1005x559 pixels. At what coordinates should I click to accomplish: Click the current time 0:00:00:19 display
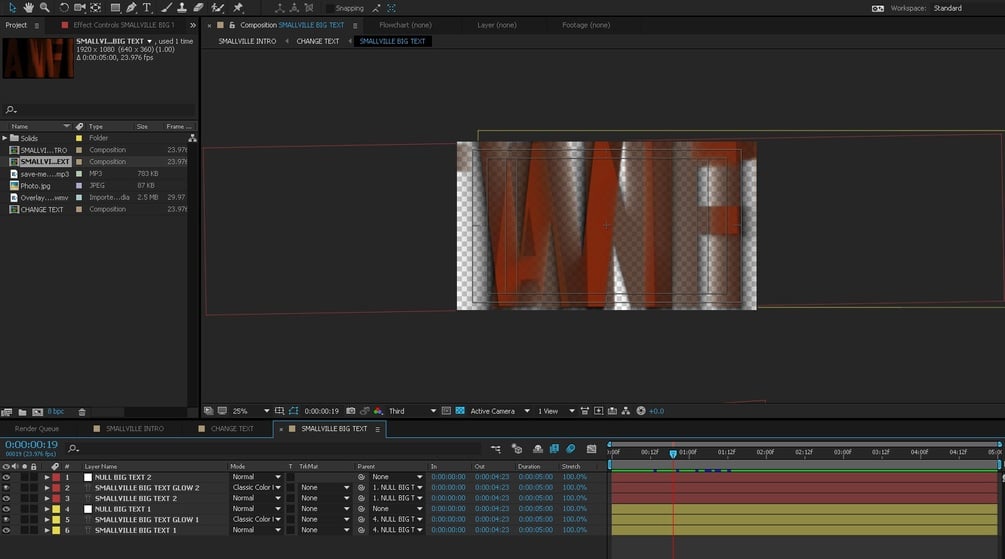31,444
